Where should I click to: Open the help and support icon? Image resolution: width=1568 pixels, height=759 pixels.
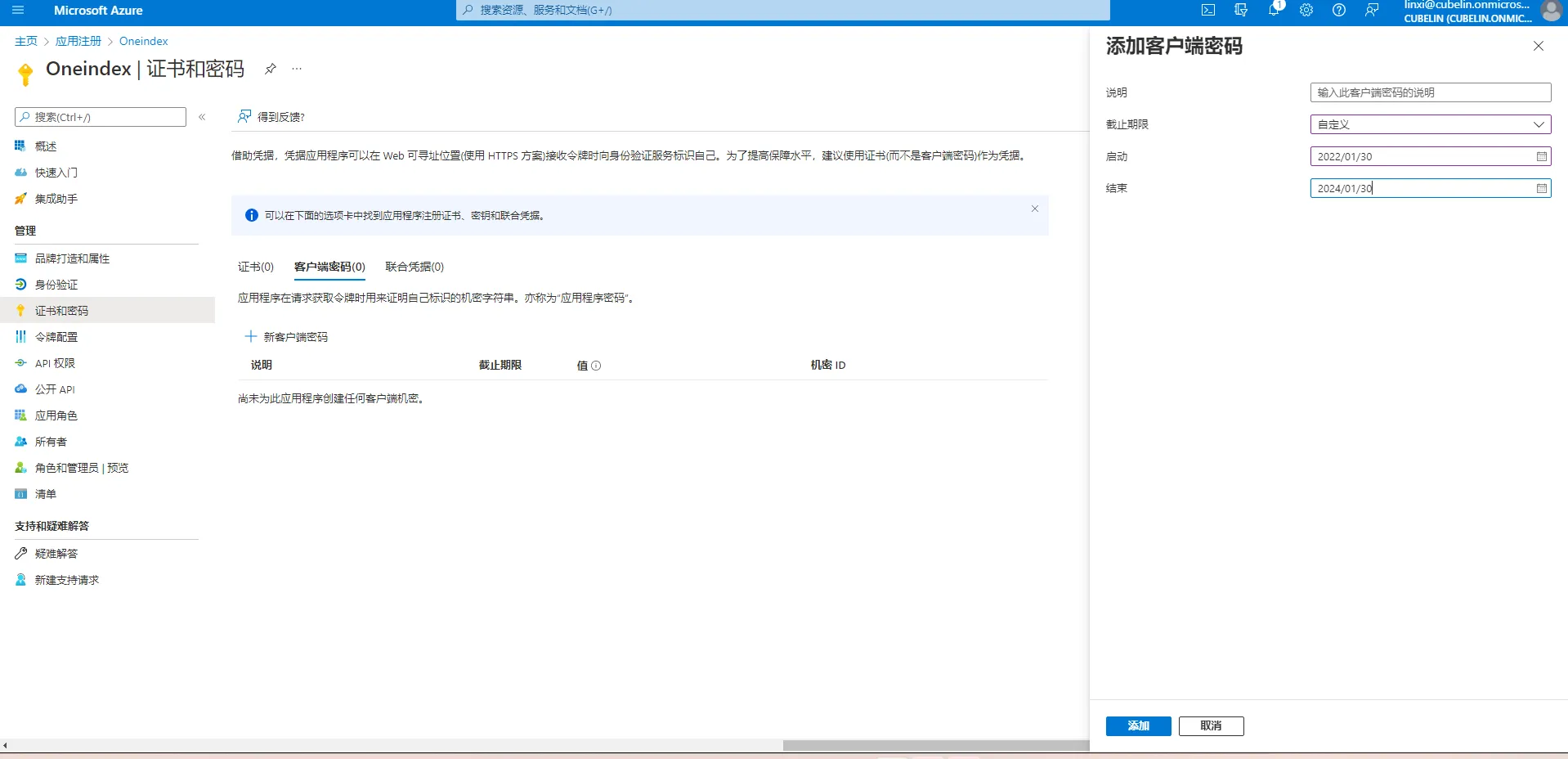click(x=1338, y=11)
